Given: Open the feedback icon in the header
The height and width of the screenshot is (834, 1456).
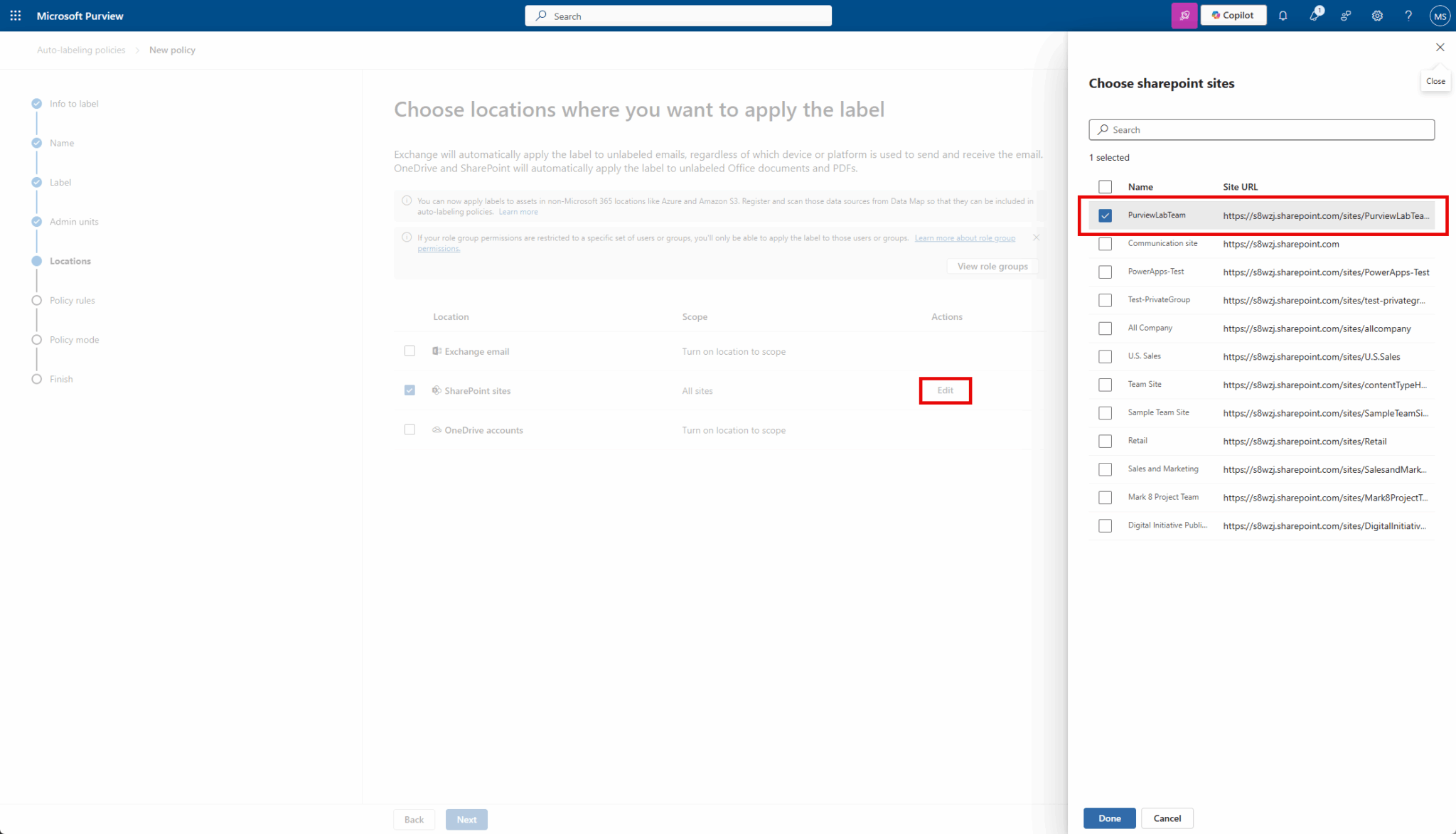Looking at the screenshot, I should coord(1346,16).
